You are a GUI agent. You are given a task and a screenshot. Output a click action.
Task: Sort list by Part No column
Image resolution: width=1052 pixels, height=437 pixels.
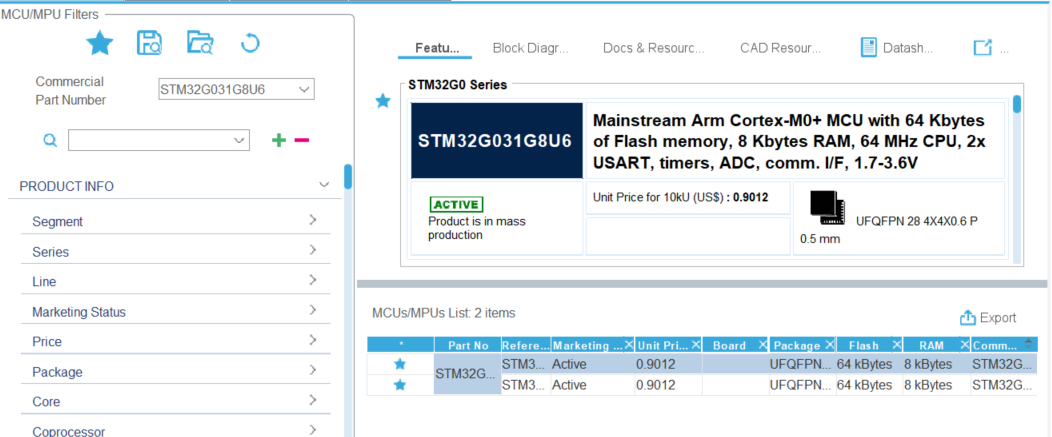(x=468, y=345)
